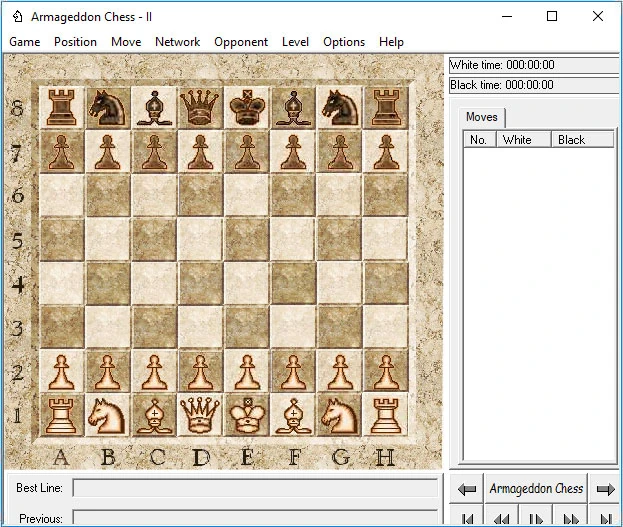Open the Options menu
The width and height of the screenshot is (623, 527).
click(344, 42)
